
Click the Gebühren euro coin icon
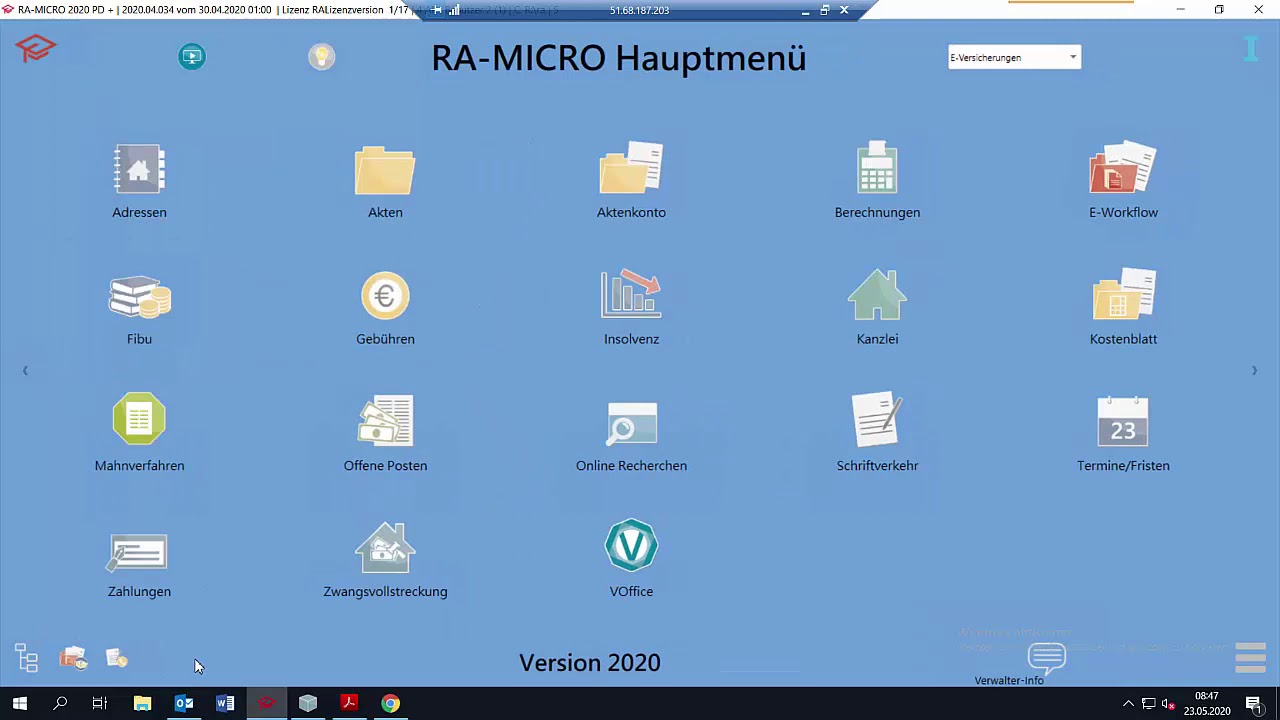click(385, 296)
